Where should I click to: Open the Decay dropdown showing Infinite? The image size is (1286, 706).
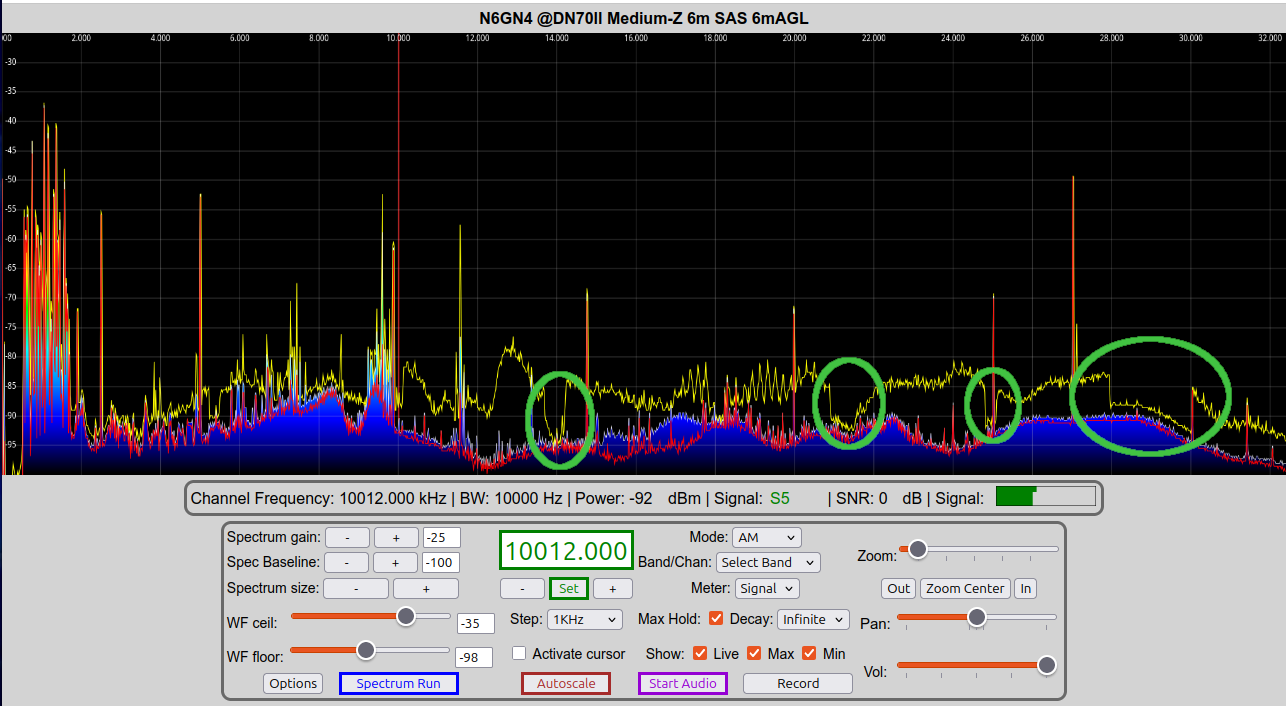(x=813, y=620)
